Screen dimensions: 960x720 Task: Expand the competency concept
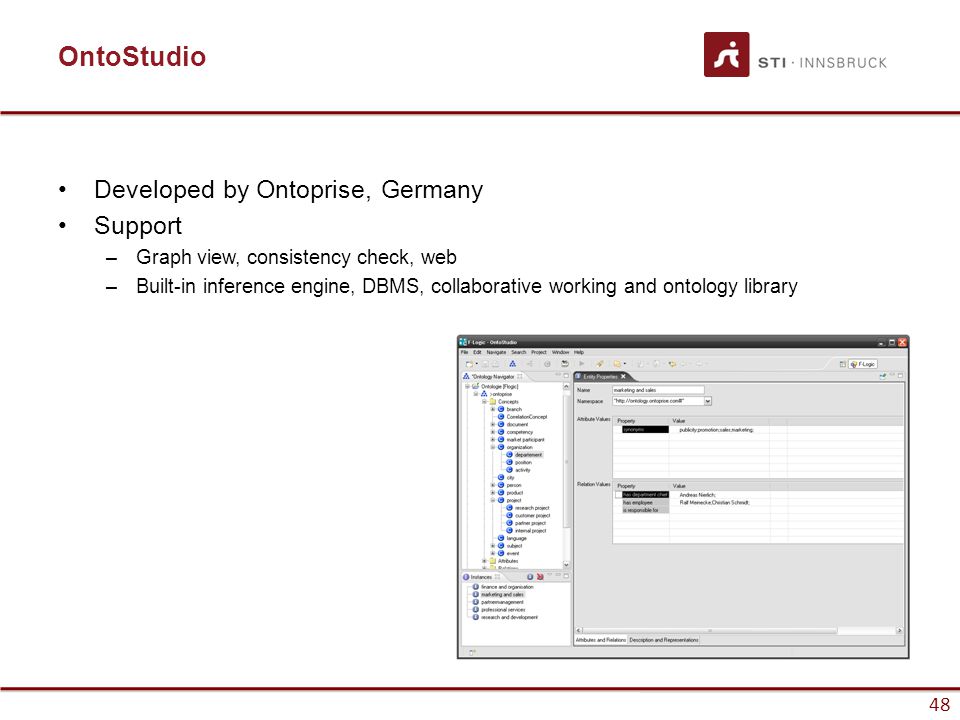click(x=493, y=432)
